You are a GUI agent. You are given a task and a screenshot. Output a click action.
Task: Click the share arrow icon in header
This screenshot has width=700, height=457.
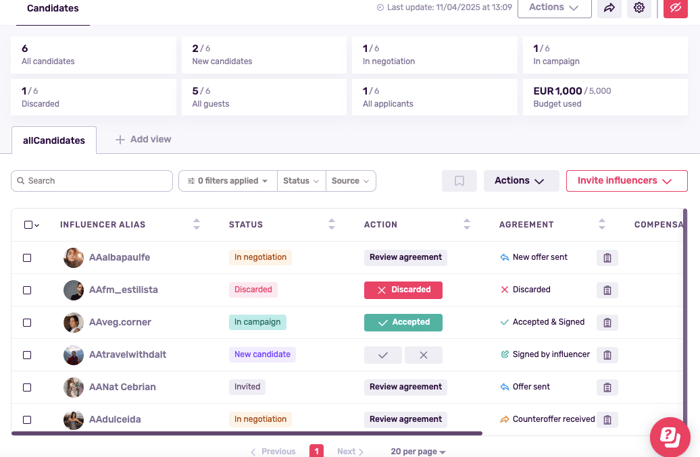click(609, 8)
